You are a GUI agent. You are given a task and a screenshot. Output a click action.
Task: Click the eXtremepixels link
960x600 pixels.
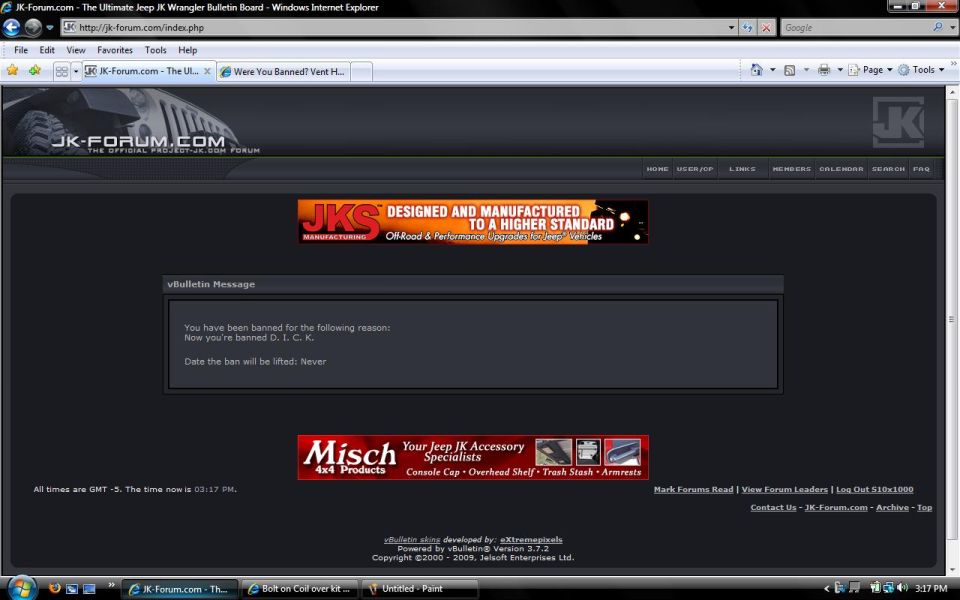pyautogui.click(x=531, y=540)
